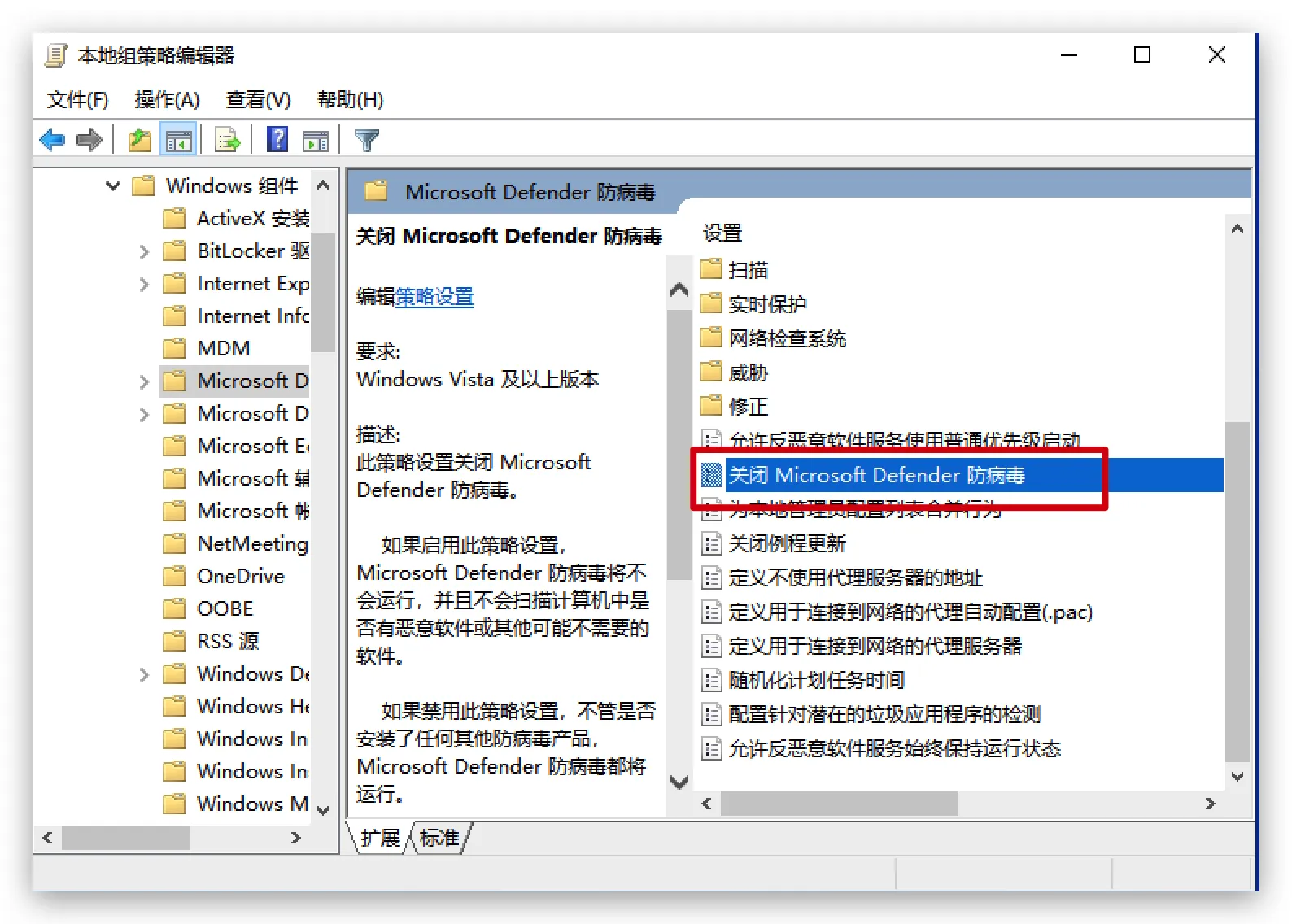Select the MDM folder icon in tree
Viewport: 1292px width, 924px height.
pos(174,349)
